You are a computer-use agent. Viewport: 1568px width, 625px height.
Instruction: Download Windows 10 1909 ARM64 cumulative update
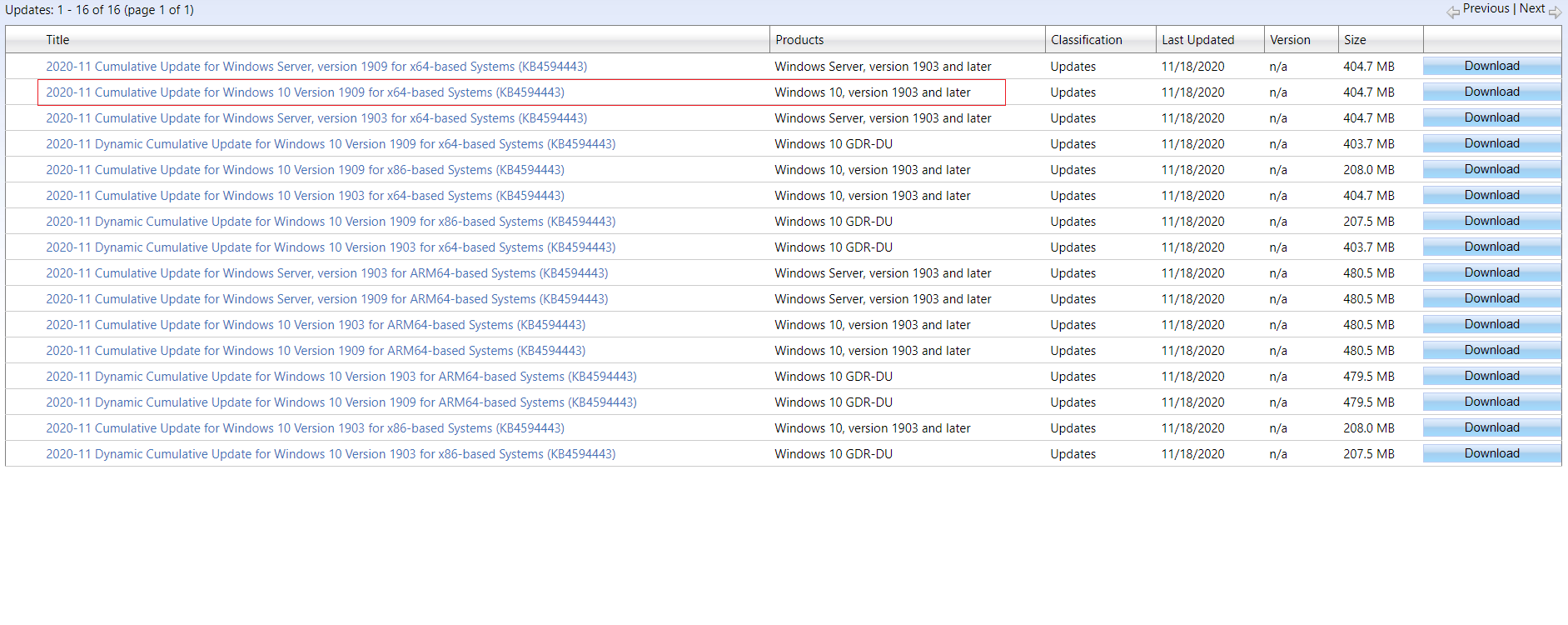[x=1491, y=350]
